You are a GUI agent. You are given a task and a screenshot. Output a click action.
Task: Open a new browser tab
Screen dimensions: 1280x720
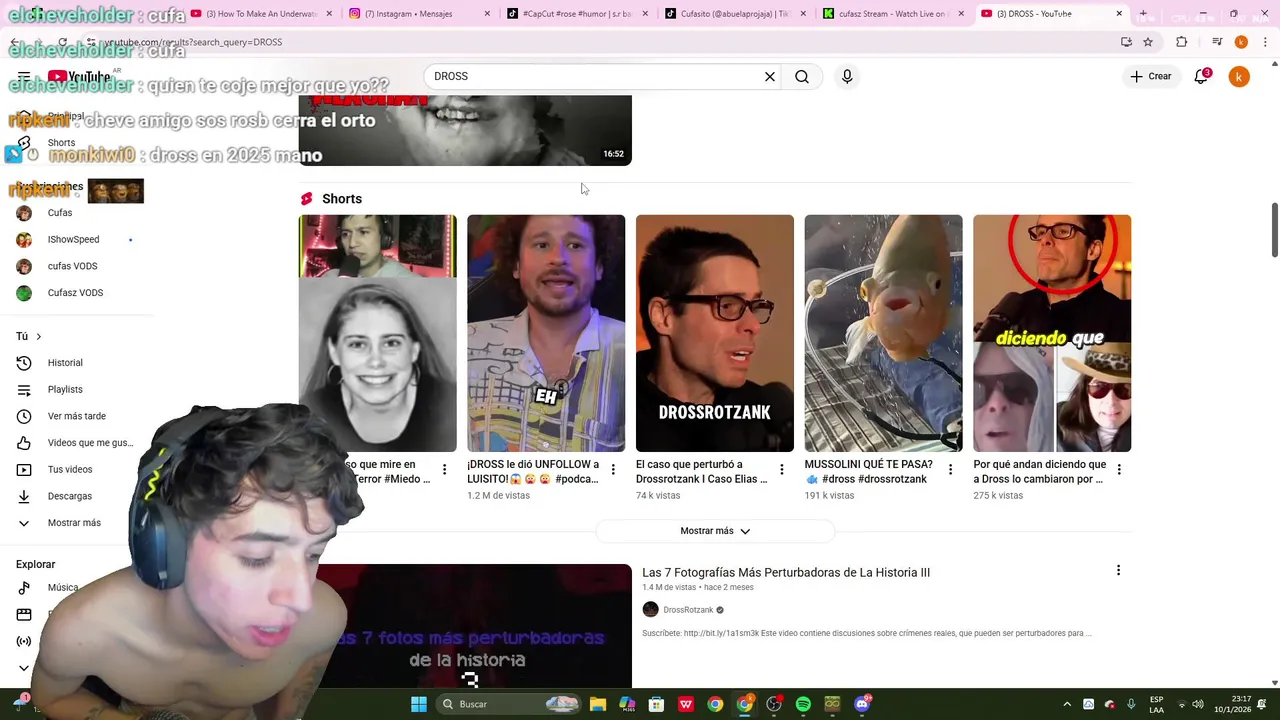pyautogui.click(x=1143, y=14)
